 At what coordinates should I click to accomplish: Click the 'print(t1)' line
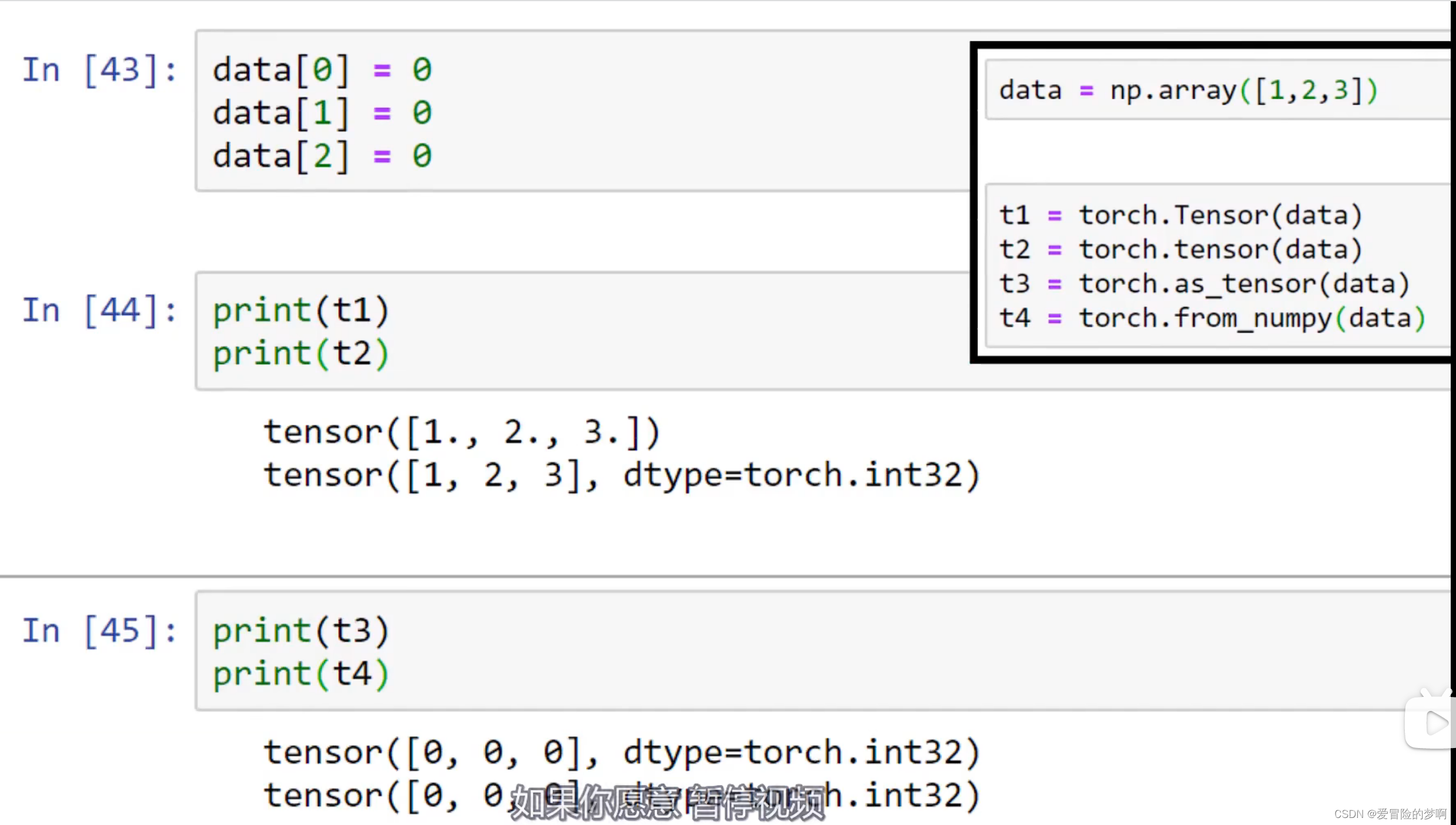click(300, 310)
